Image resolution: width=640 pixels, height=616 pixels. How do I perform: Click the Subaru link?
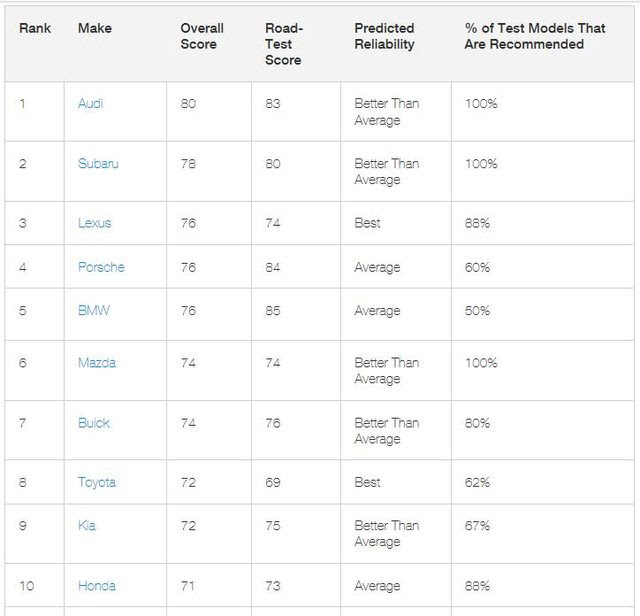[98, 164]
